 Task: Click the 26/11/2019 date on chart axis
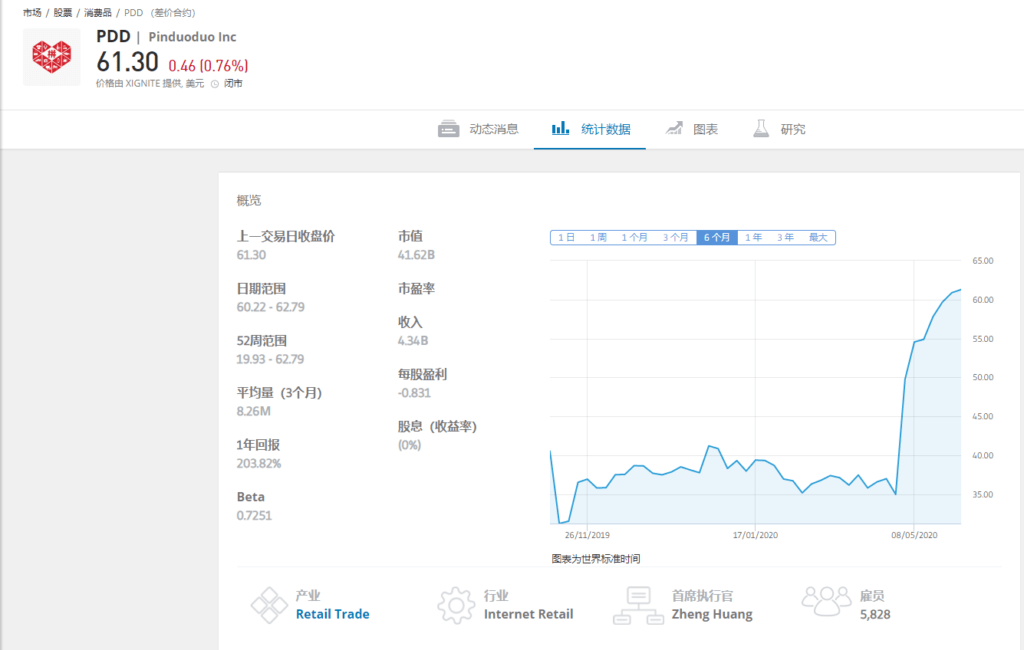point(587,535)
